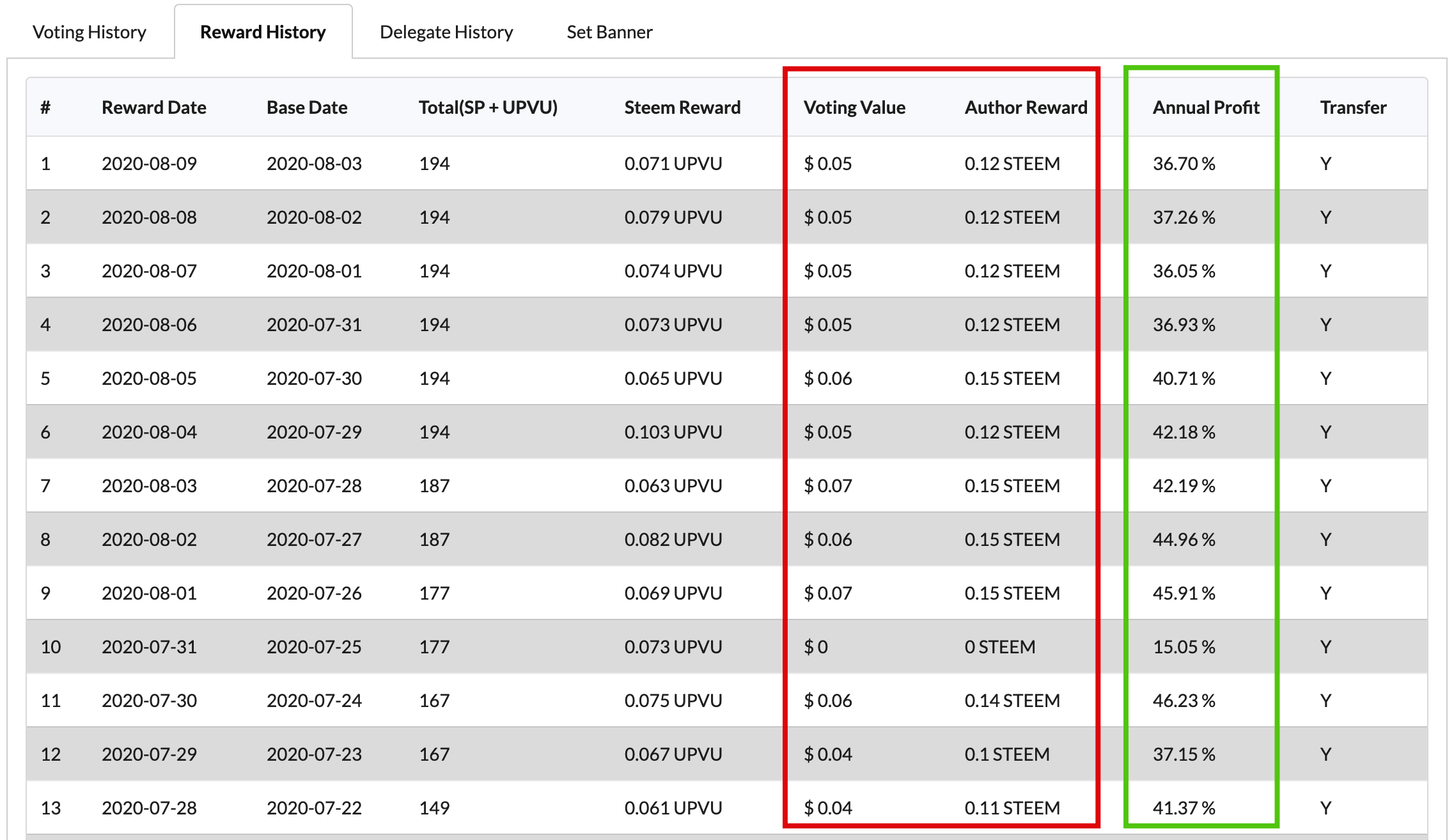Click the Base Date column header
The height and width of the screenshot is (840, 1454).
[x=307, y=107]
